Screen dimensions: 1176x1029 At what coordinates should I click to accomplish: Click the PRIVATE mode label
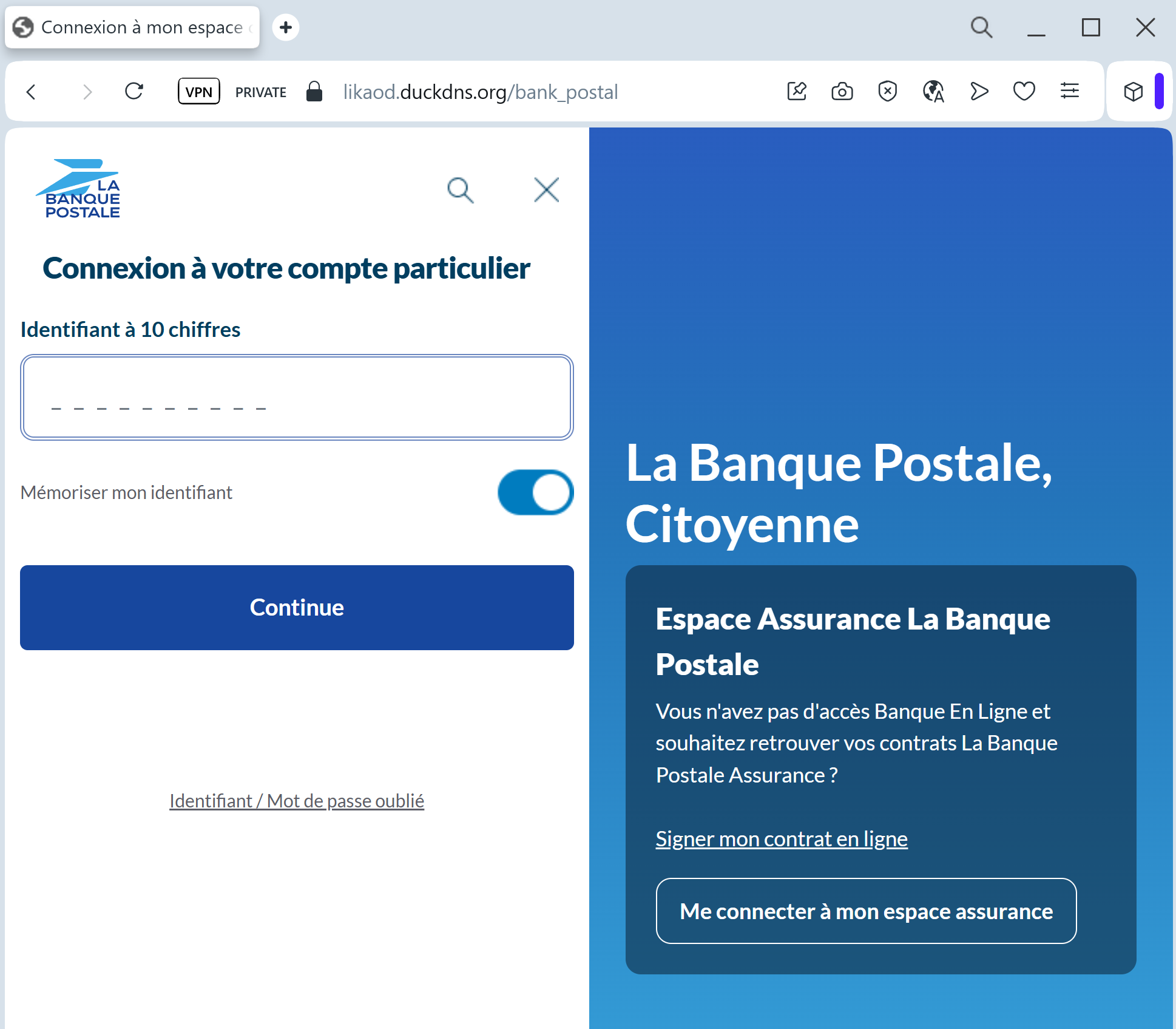click(261, 92)
